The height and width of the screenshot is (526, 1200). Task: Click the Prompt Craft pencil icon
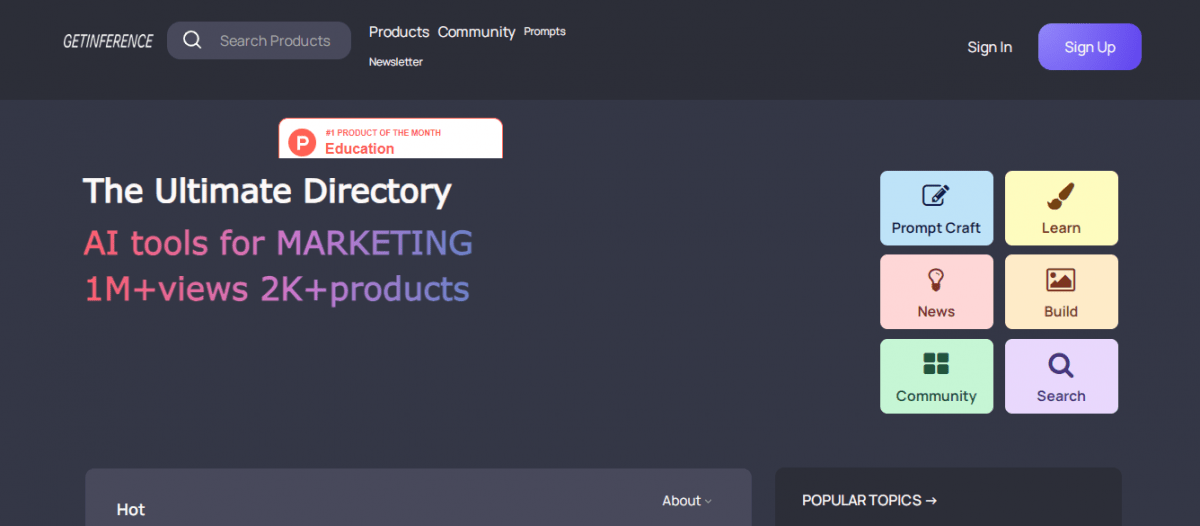click(x=936, y=196)
